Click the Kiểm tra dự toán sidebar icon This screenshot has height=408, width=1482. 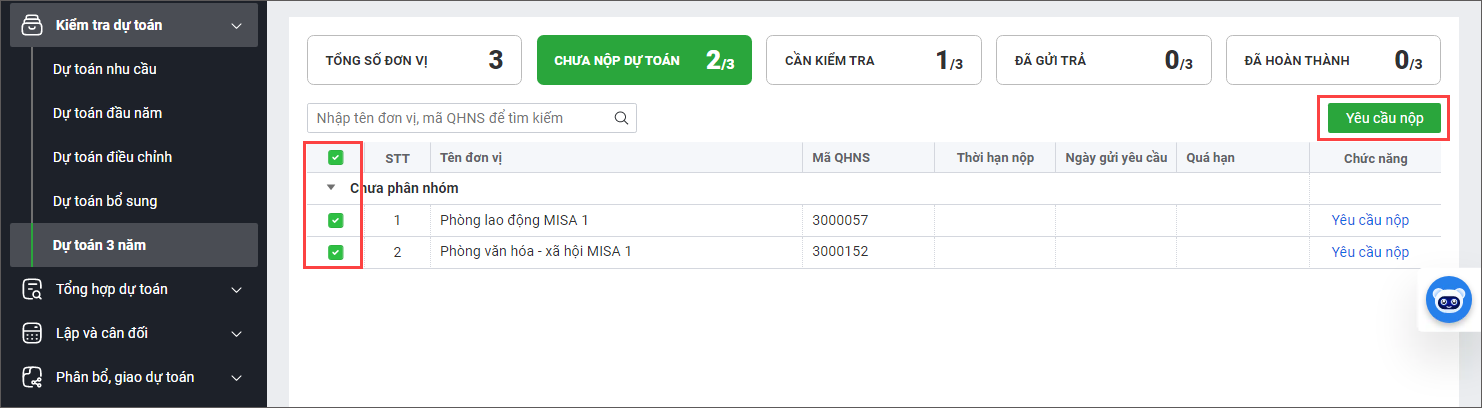[x=33, y=25]
